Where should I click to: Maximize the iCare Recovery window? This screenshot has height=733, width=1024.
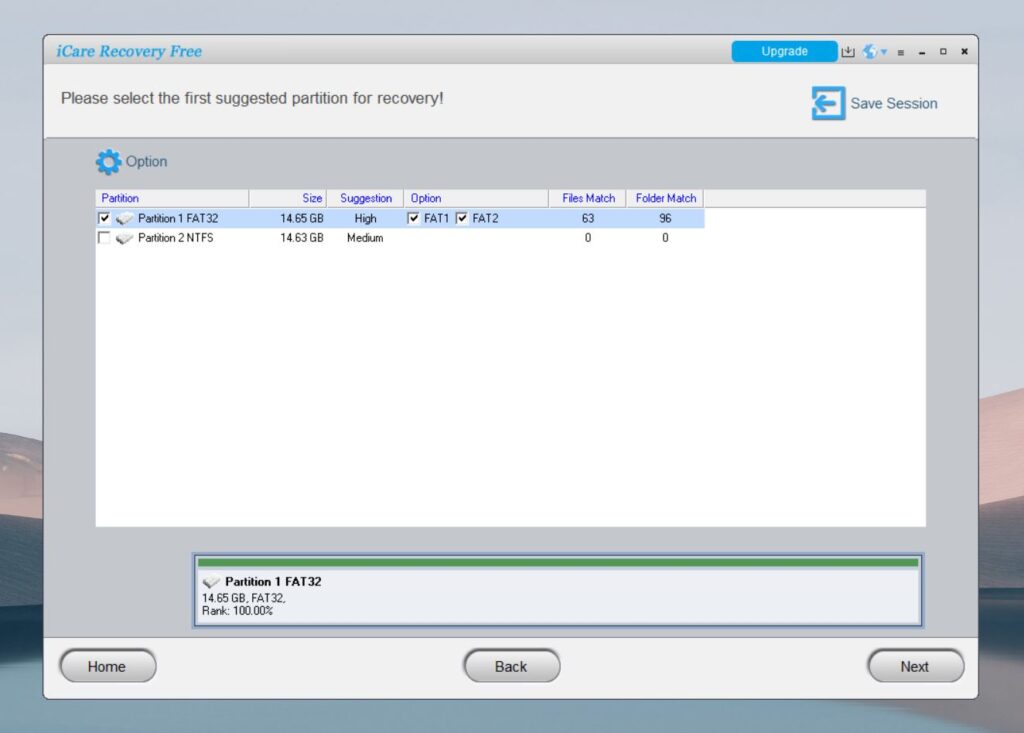tap(943, 52)
